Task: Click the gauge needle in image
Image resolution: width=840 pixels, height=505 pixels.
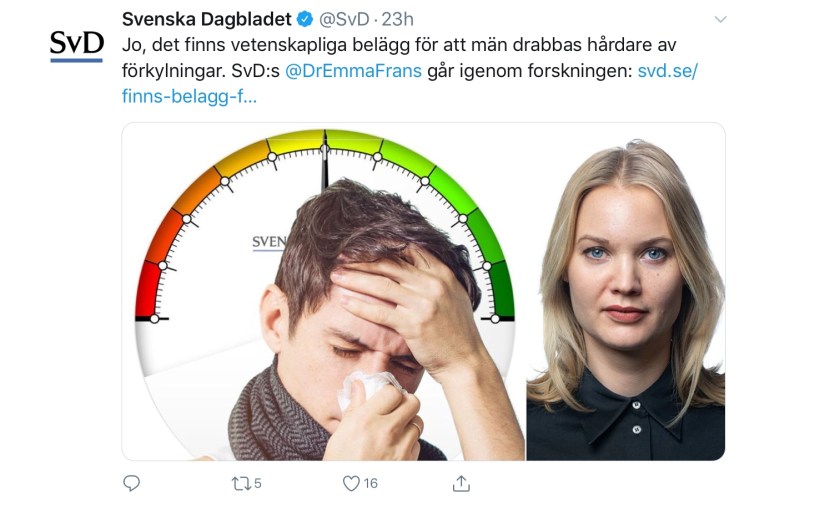Action: pyautogui.click(x=324, y=161)
